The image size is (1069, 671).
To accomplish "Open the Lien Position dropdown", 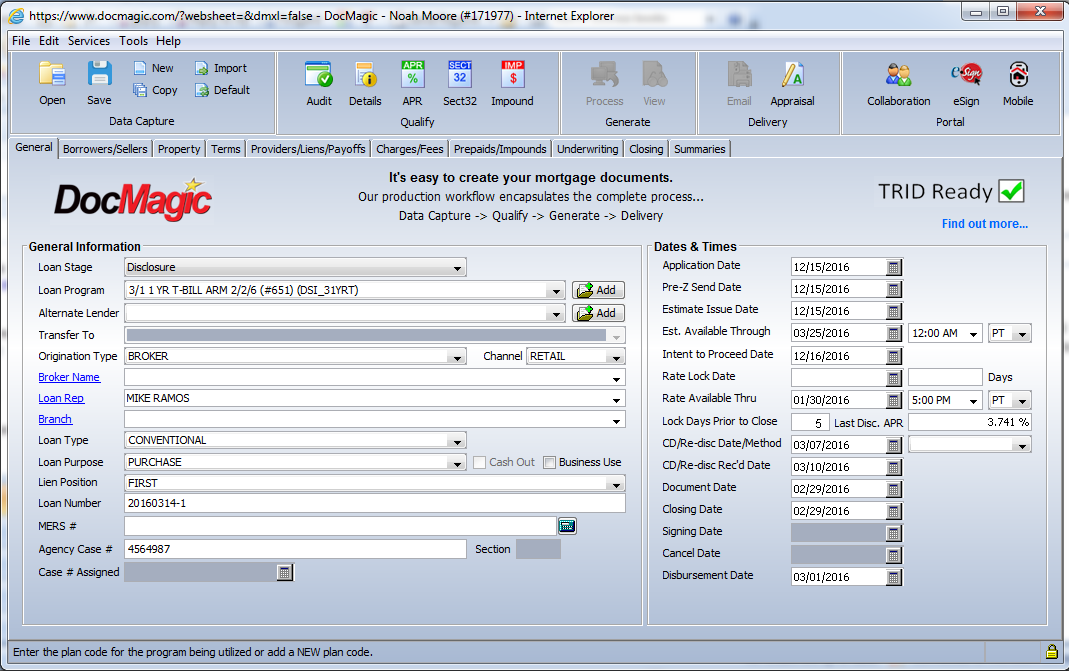I will click(x=616, y=484).
